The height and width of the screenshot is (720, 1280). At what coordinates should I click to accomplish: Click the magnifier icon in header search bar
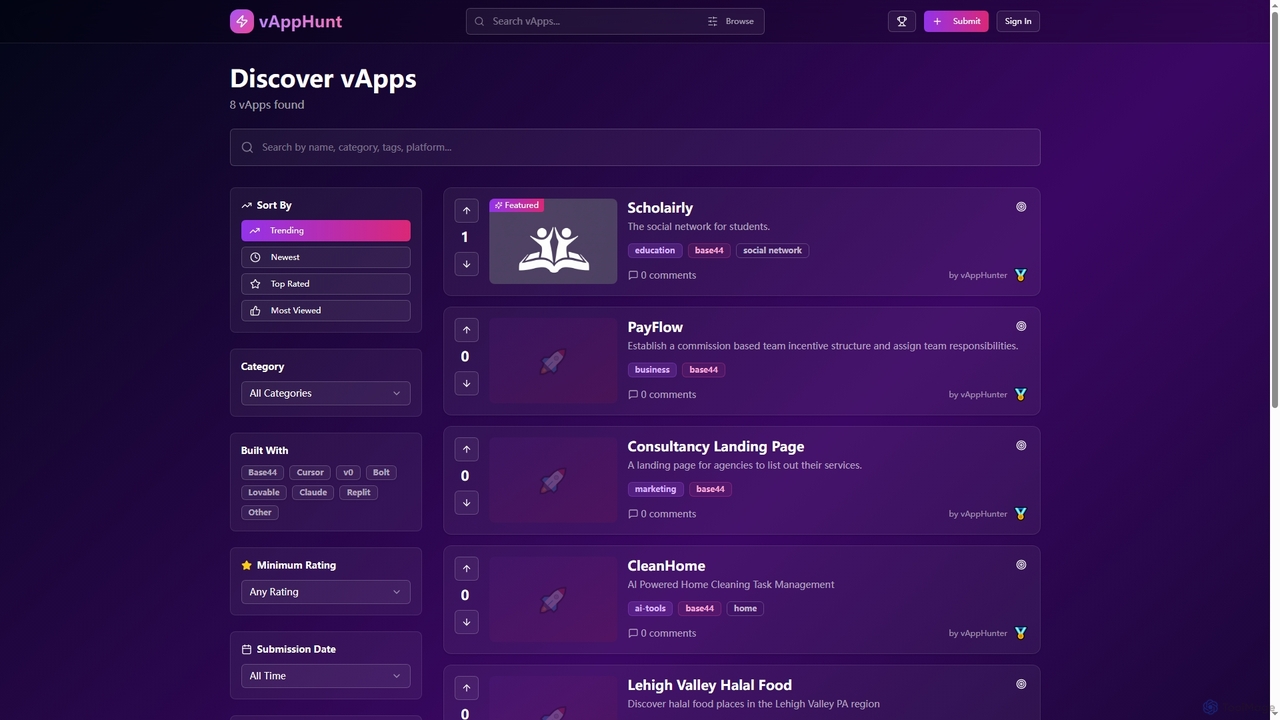coord(480,21)
